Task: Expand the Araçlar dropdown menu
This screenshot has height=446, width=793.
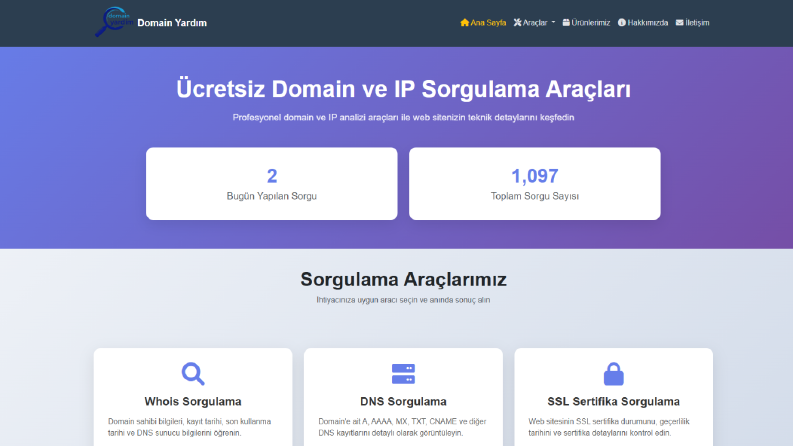Action: pos(535,23)
